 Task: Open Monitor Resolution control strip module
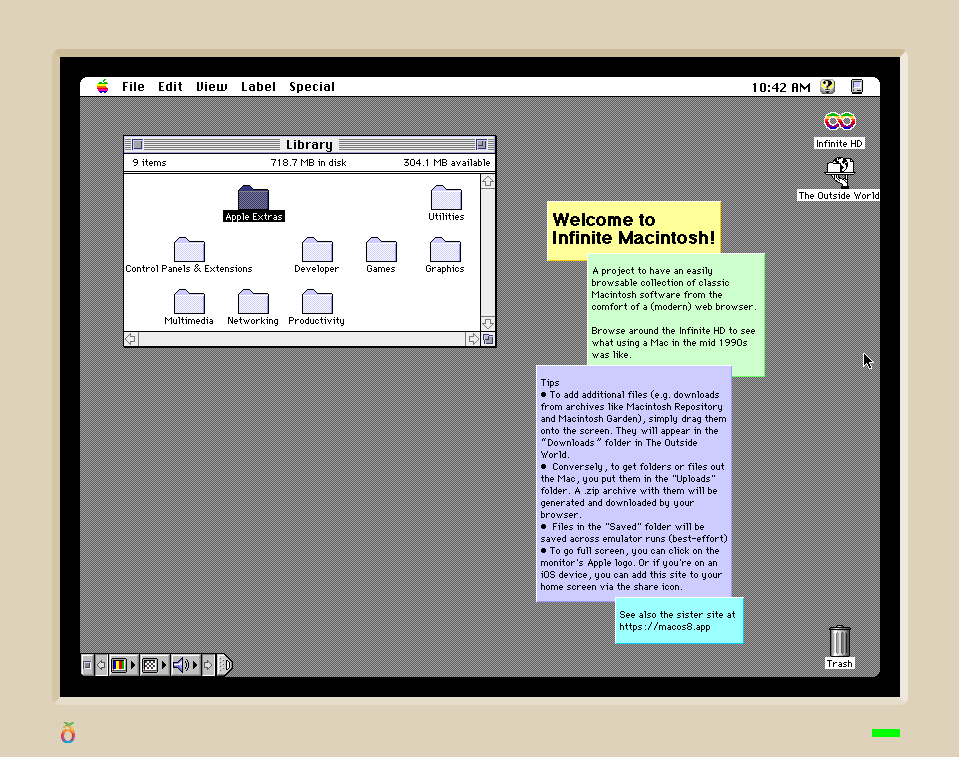[154, 665]
